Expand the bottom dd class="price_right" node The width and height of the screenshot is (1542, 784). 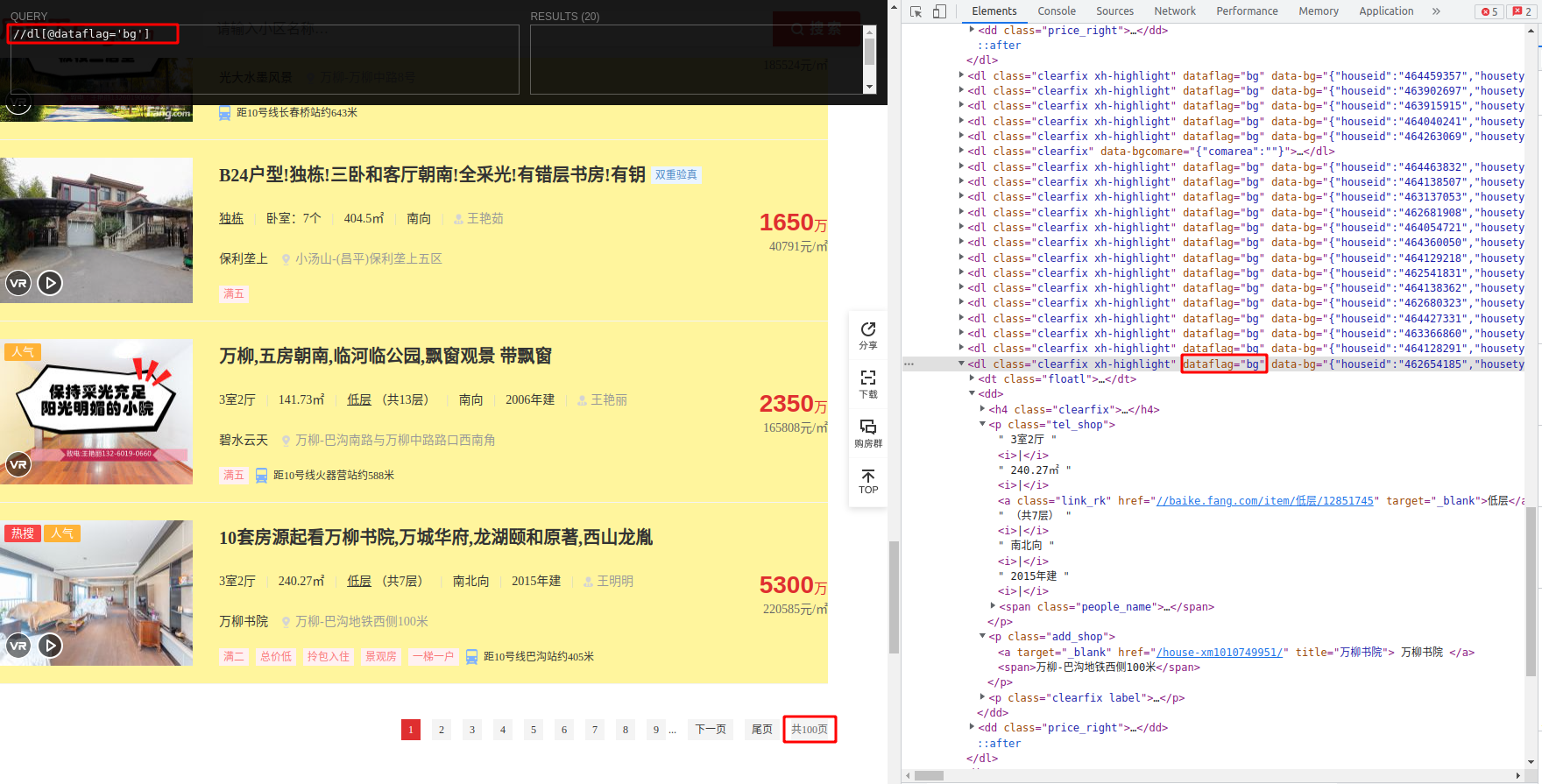972,727
